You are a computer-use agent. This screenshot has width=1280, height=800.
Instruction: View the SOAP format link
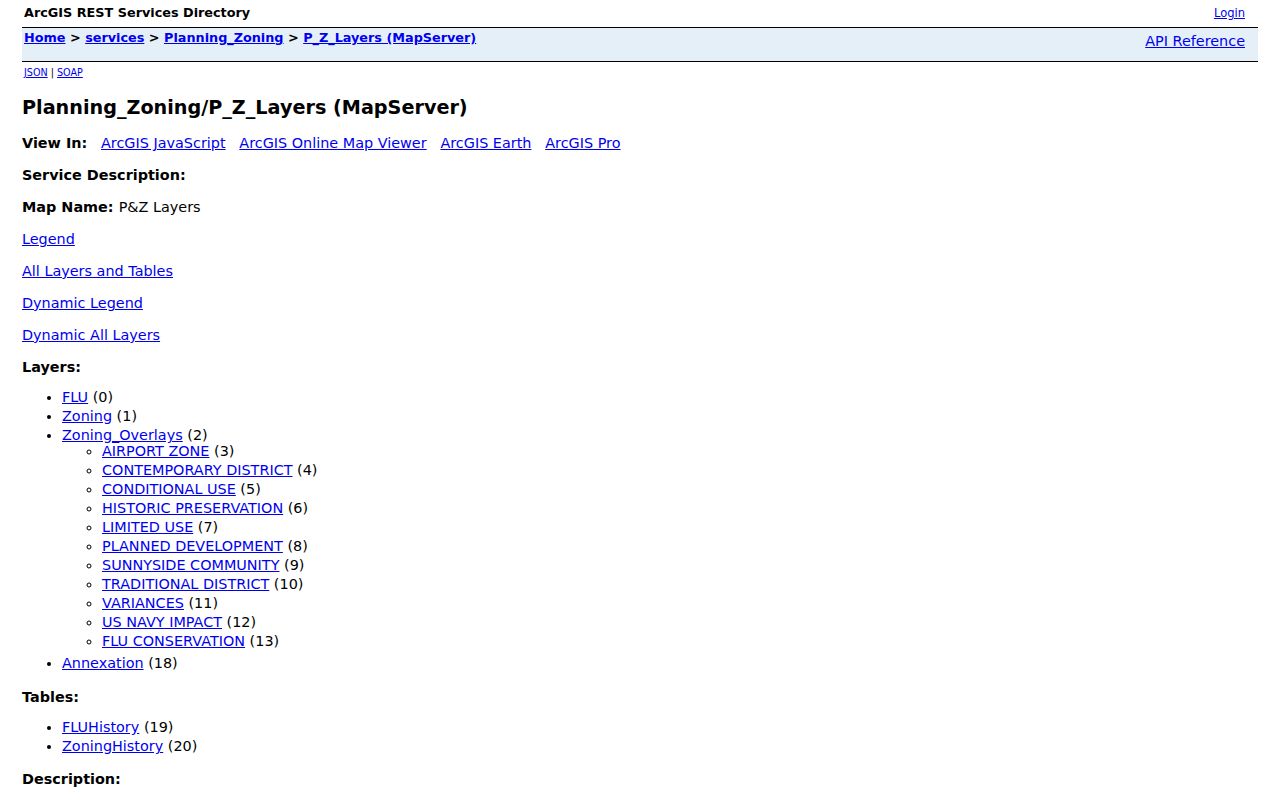(70, 72)
